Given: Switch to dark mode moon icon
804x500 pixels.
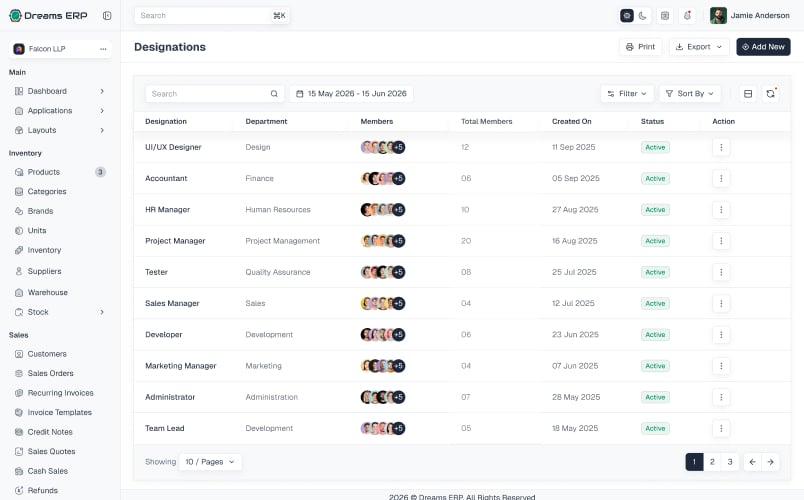Looking at the screenshot, I should tap(642, 16).
